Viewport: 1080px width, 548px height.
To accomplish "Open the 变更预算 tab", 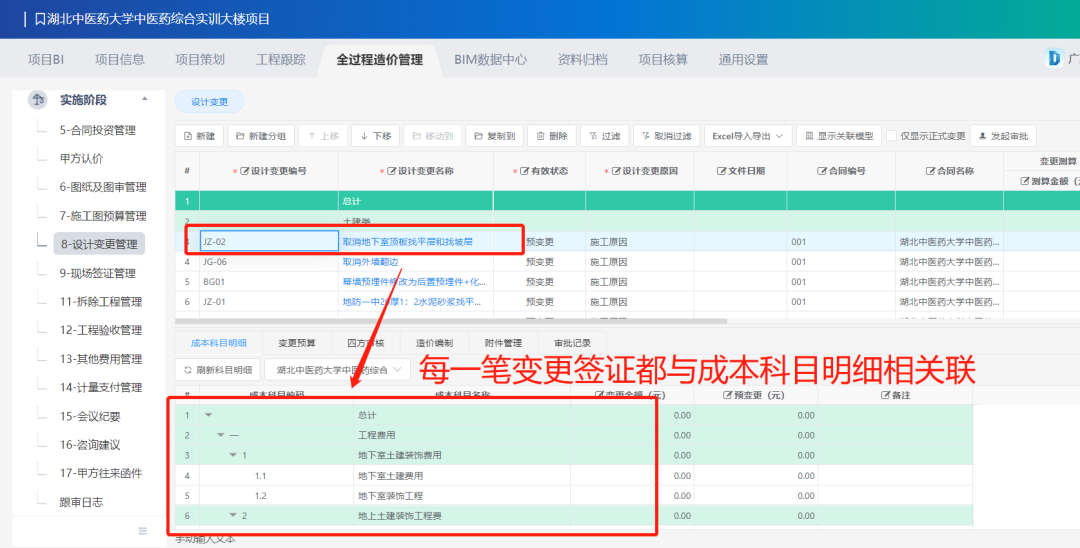I will [x=296, y=343].
